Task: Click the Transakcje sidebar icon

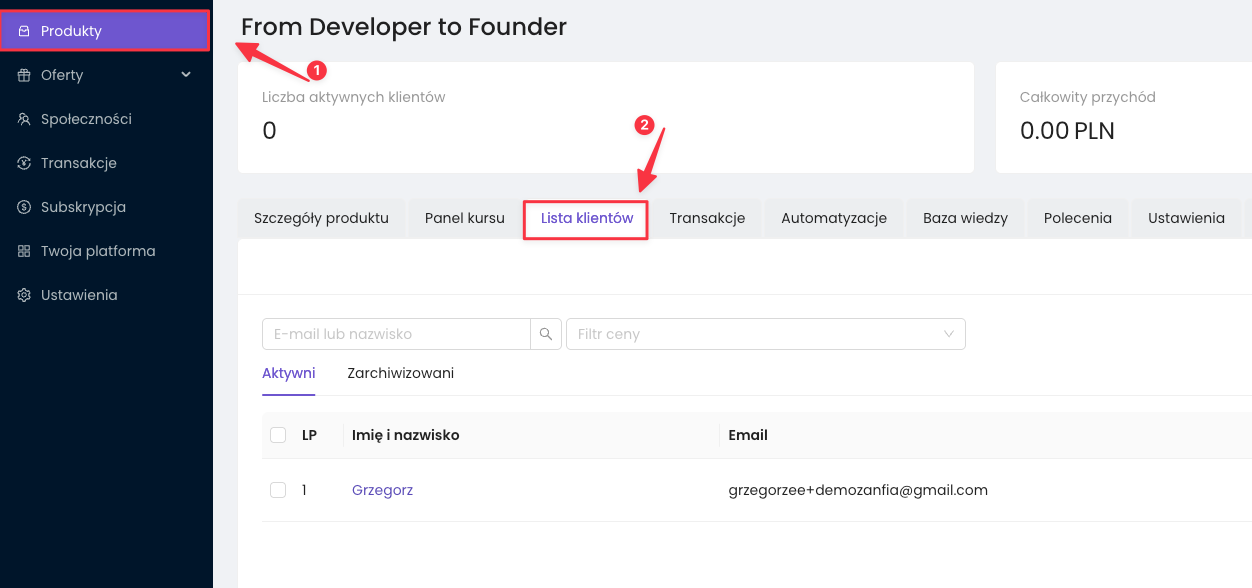Action: pos(24,163)
